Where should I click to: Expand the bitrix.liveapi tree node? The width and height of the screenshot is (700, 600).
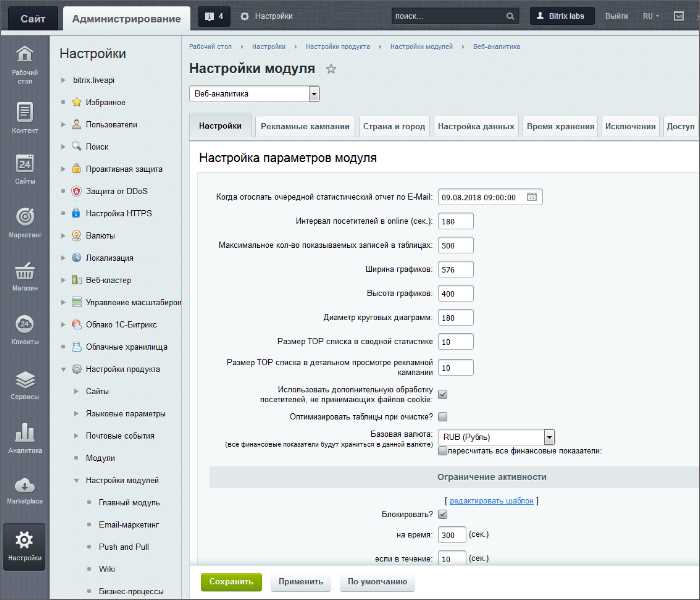click(x=63, y=80)
